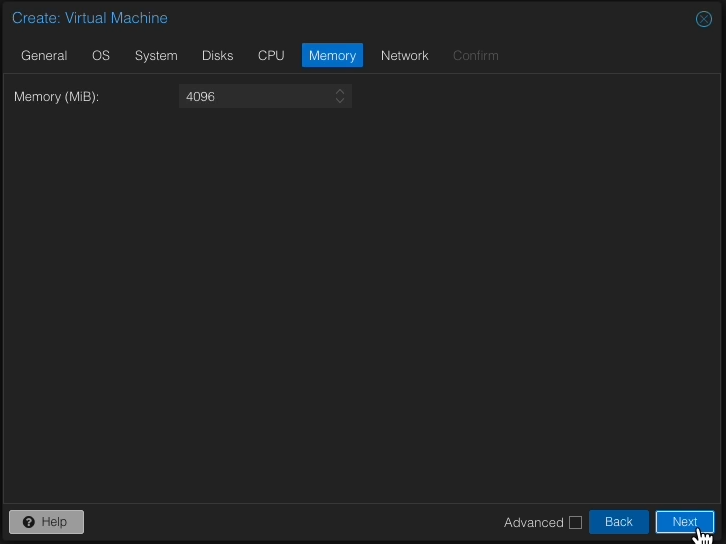Click the Advanced label text
This screenshot has width=726, height=544.
pos(533,522)
